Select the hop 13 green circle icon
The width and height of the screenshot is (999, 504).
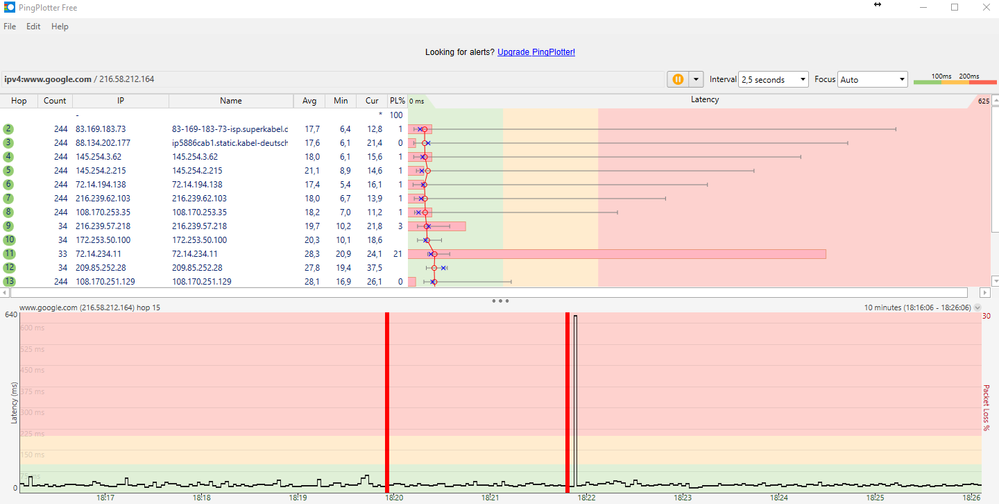coord(8,281)
